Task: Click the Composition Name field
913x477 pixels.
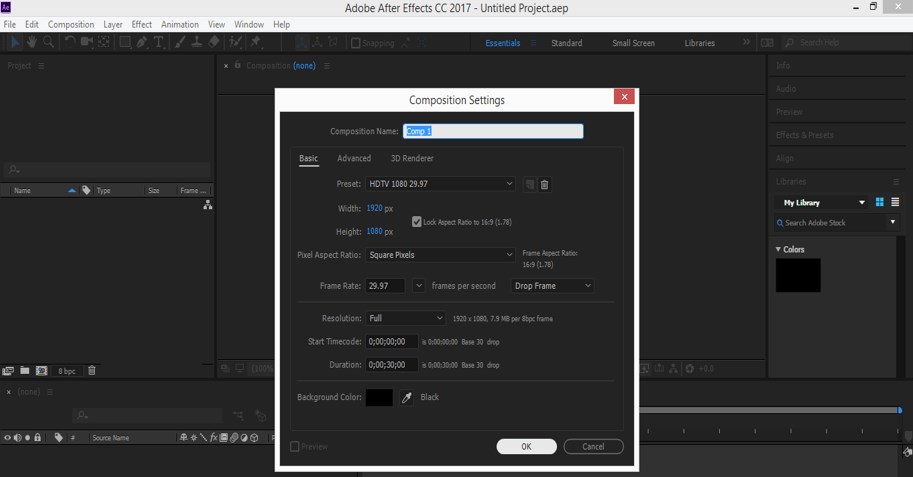Action: [493, 131]
